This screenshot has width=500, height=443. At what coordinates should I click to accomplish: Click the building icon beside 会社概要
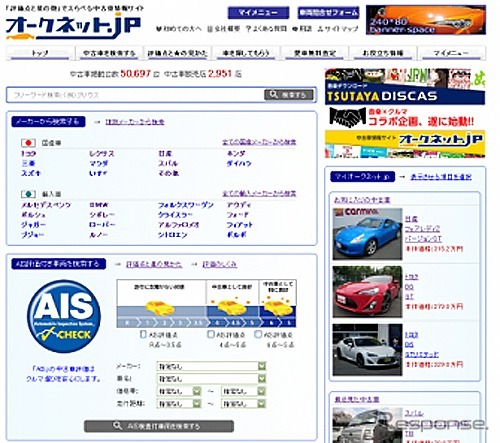[x=210, y=29]
